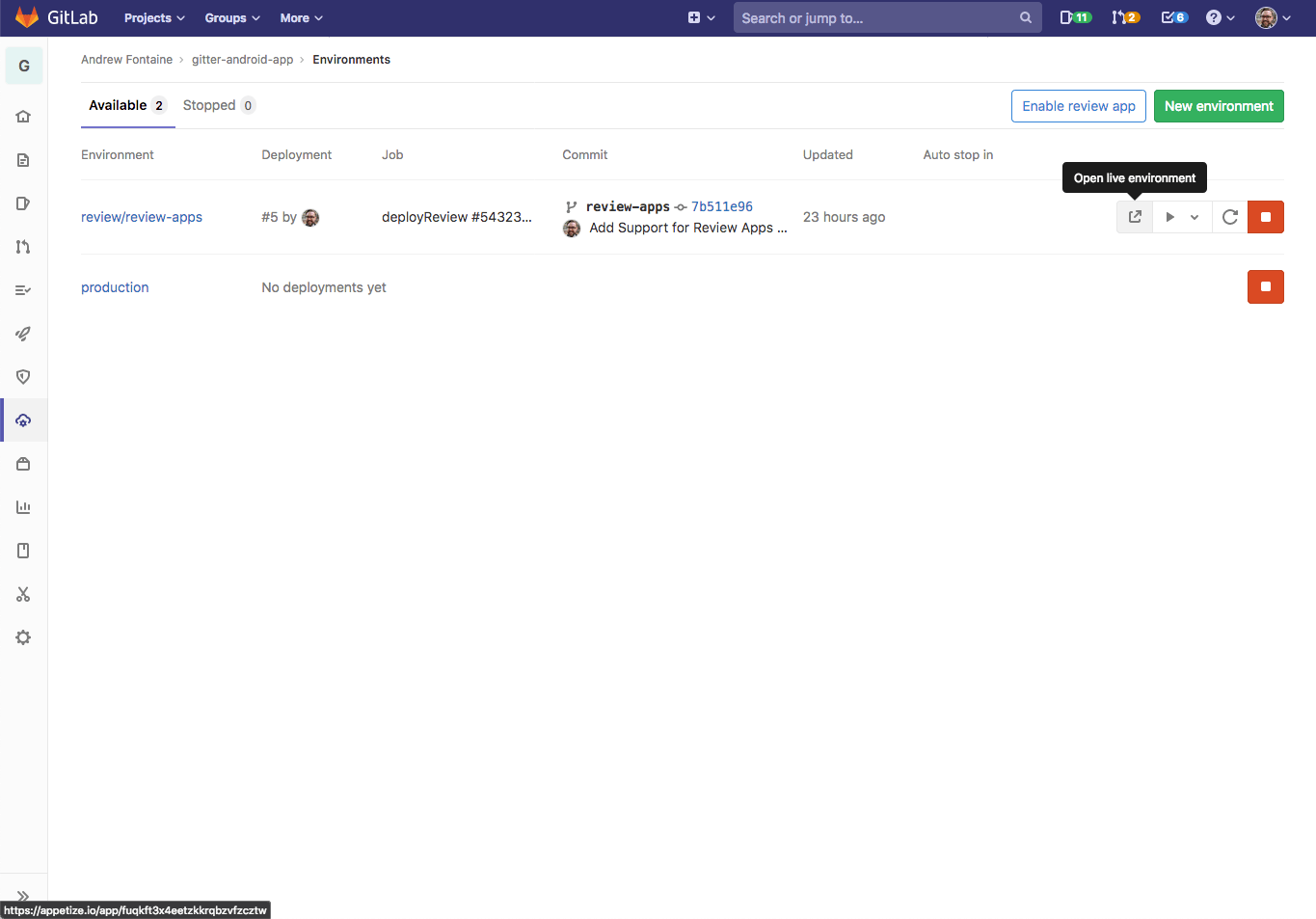
Task: Open the user avatar dropdown
Action: click(1272, 17)
